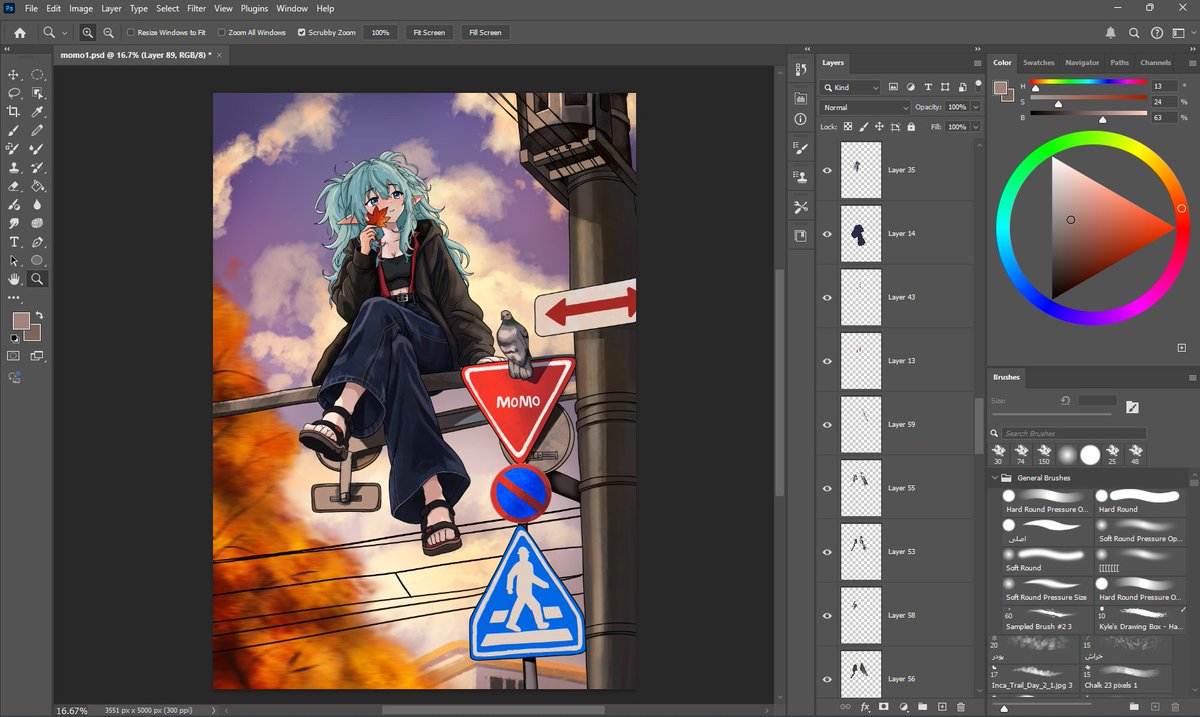Click the Zoom Out magnifier in options bar
Image resolution: width=1200 pixels, height=717 pixels.
click(108, 33)
